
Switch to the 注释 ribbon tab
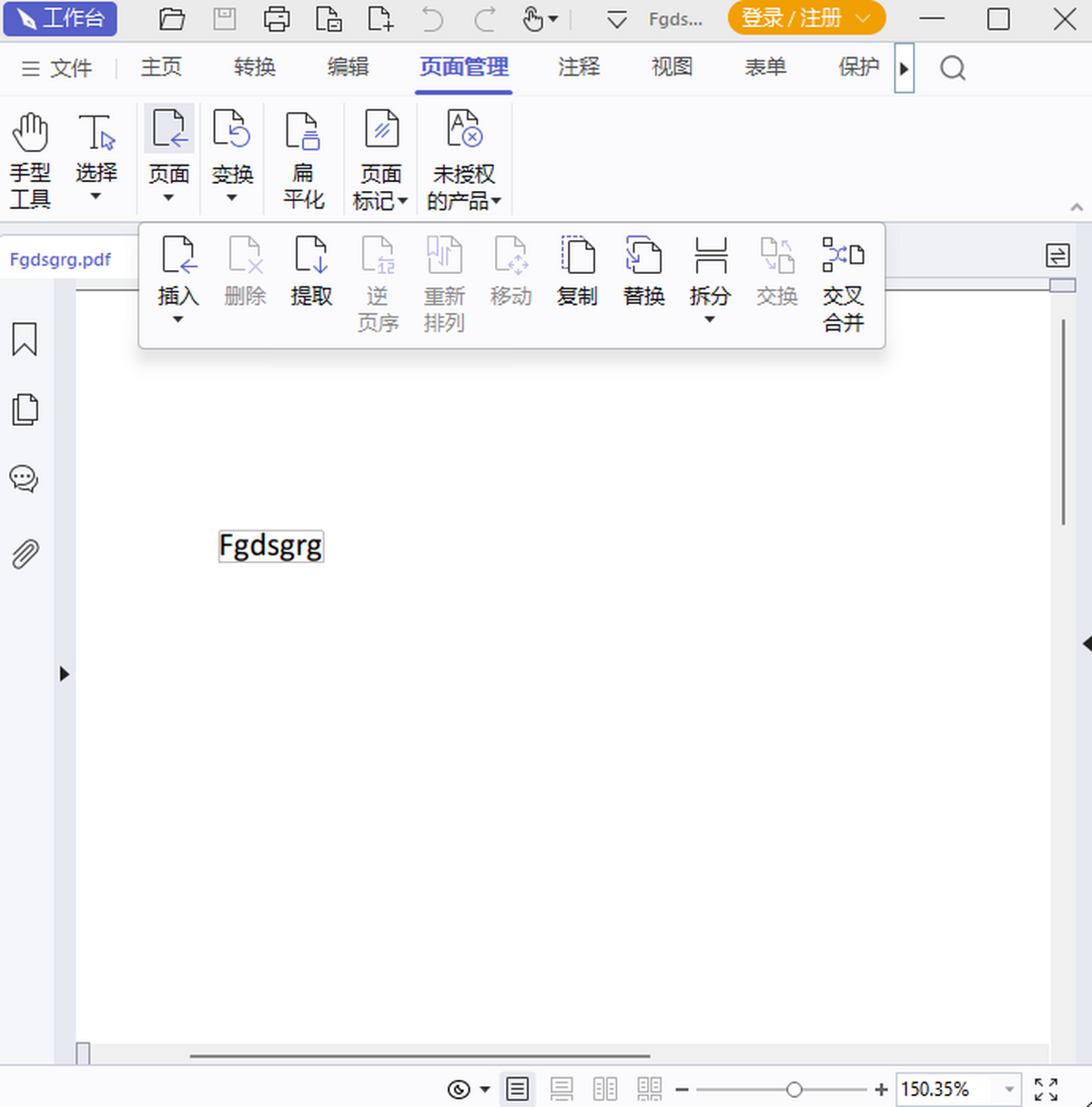(578, 67)
